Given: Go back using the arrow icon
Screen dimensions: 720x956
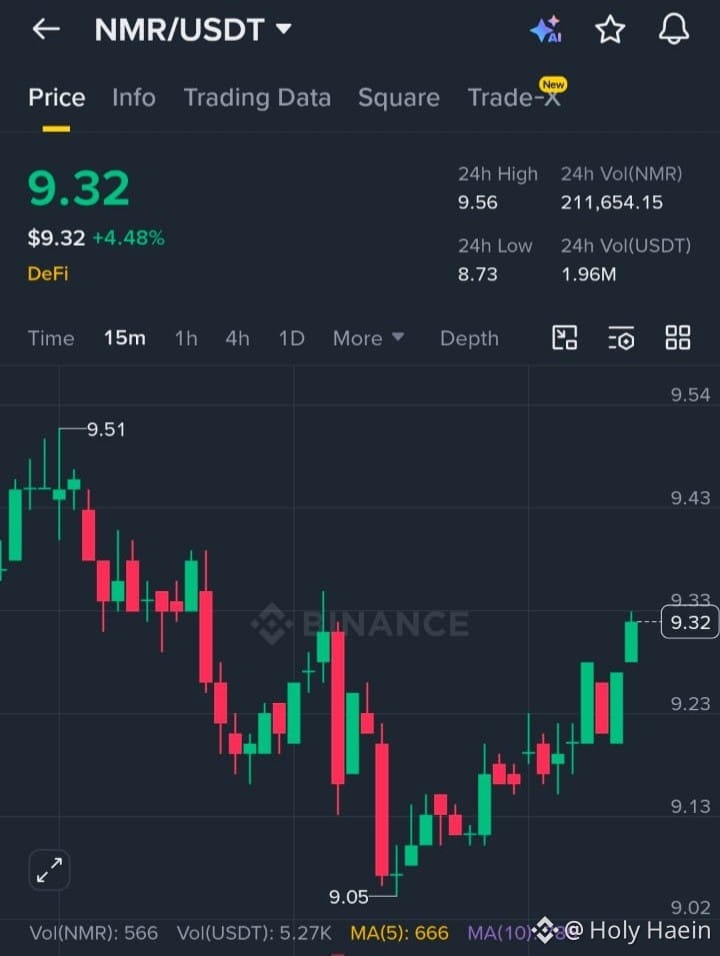Looking at the screenshot, I should point(46,29).
